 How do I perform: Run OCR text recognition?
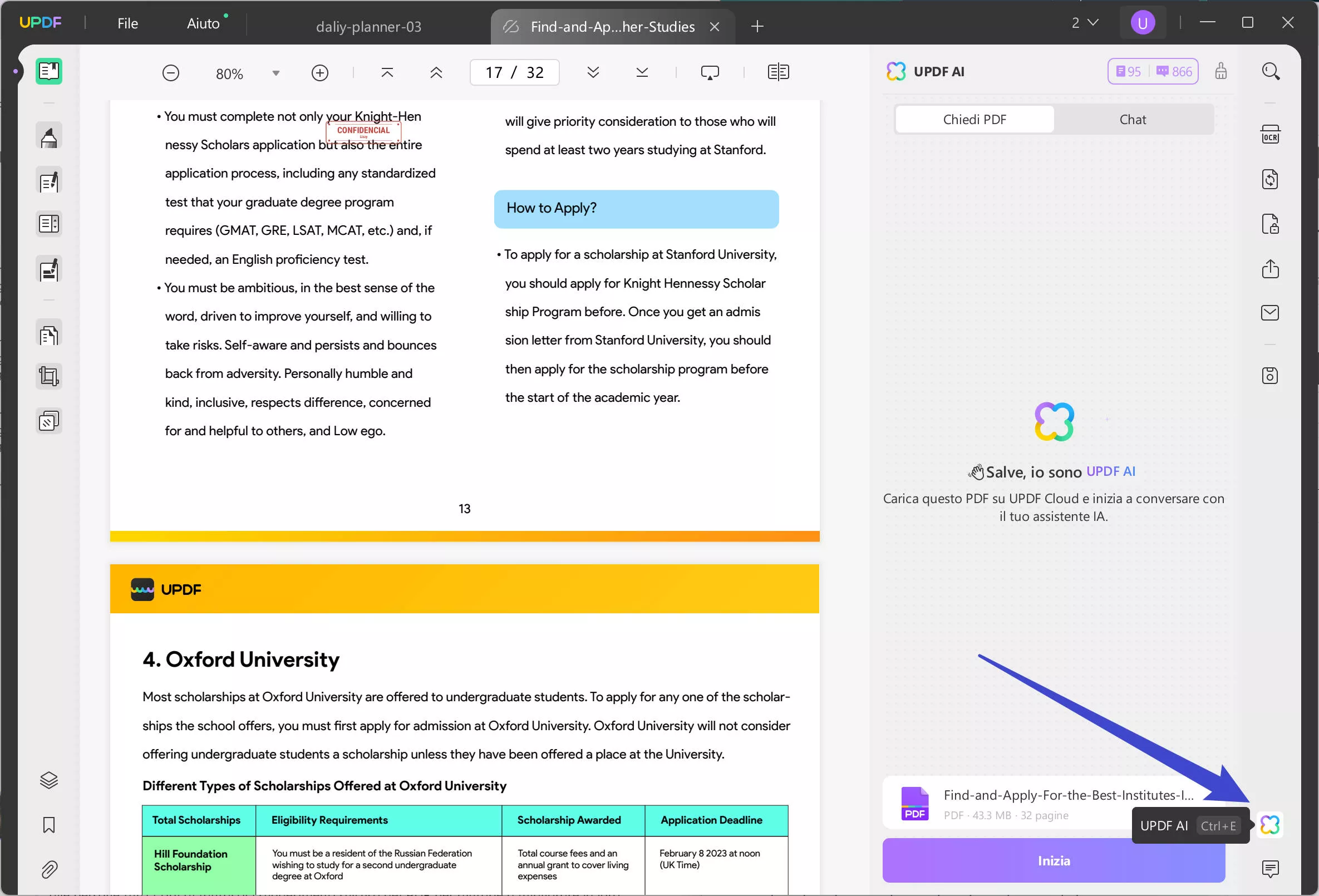1270,135
